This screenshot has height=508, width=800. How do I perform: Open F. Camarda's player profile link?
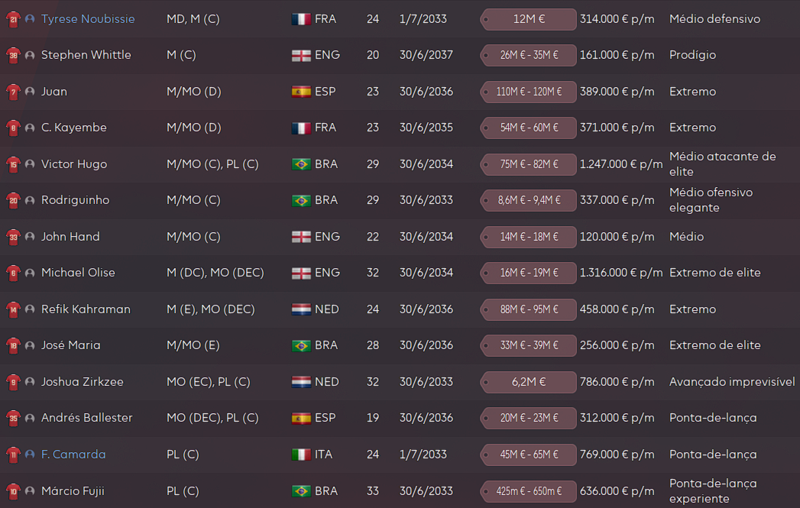tap(73, 454)
